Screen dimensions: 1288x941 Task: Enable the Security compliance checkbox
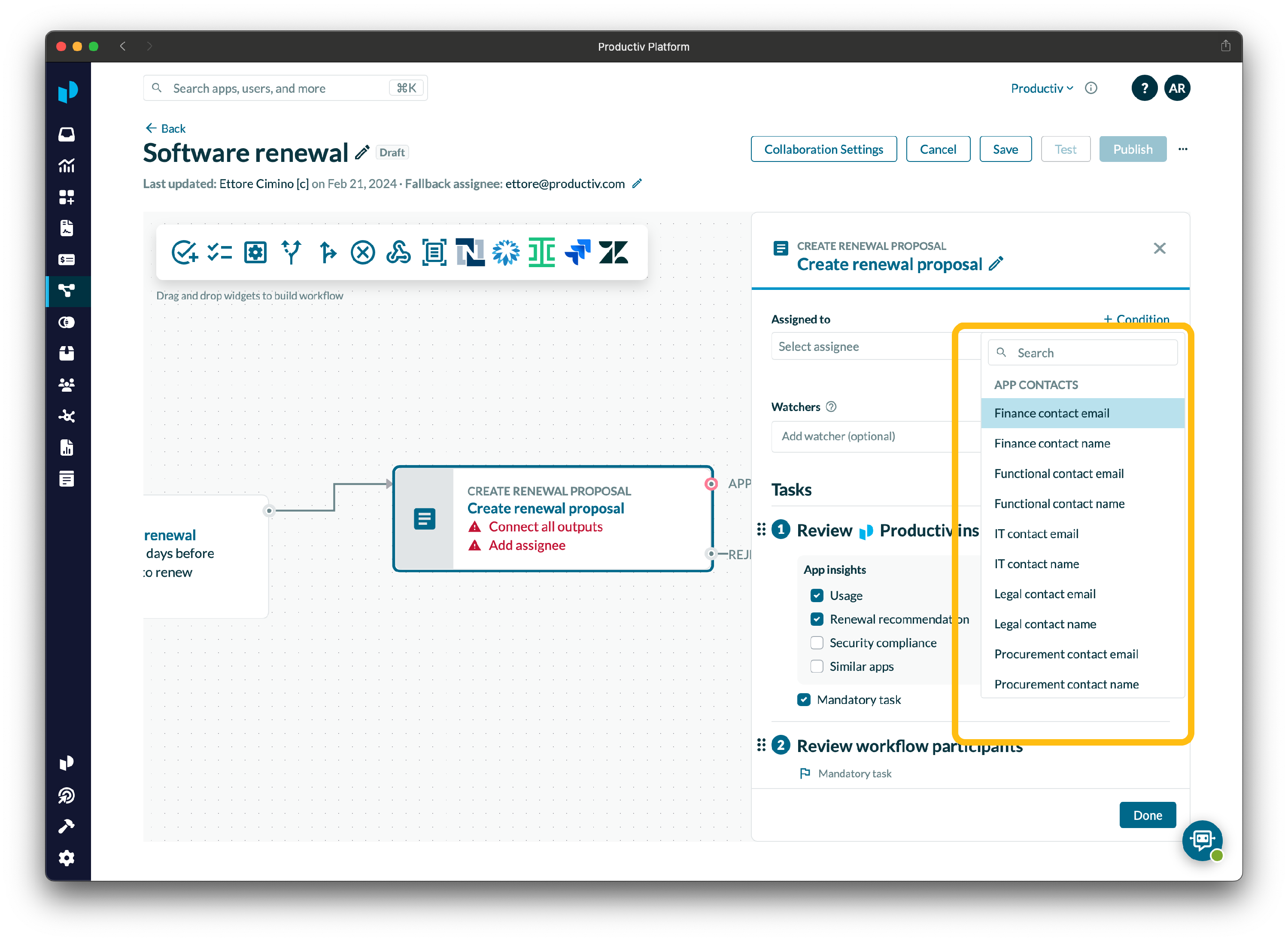817,643
